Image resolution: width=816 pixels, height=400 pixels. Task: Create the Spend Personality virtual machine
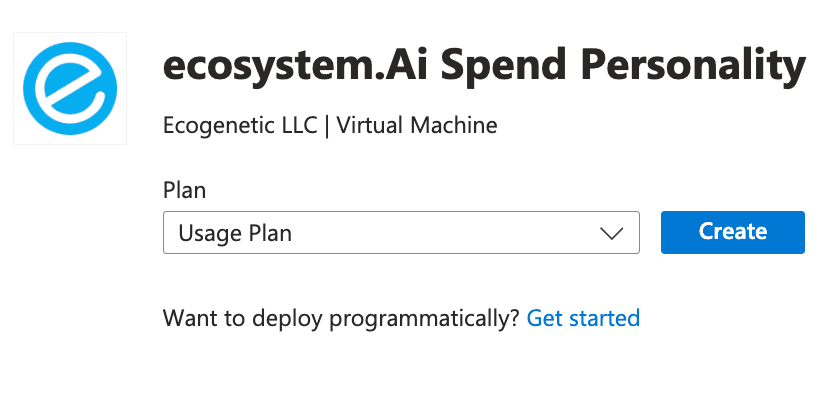pyautogui.click(x=732, y=232)
